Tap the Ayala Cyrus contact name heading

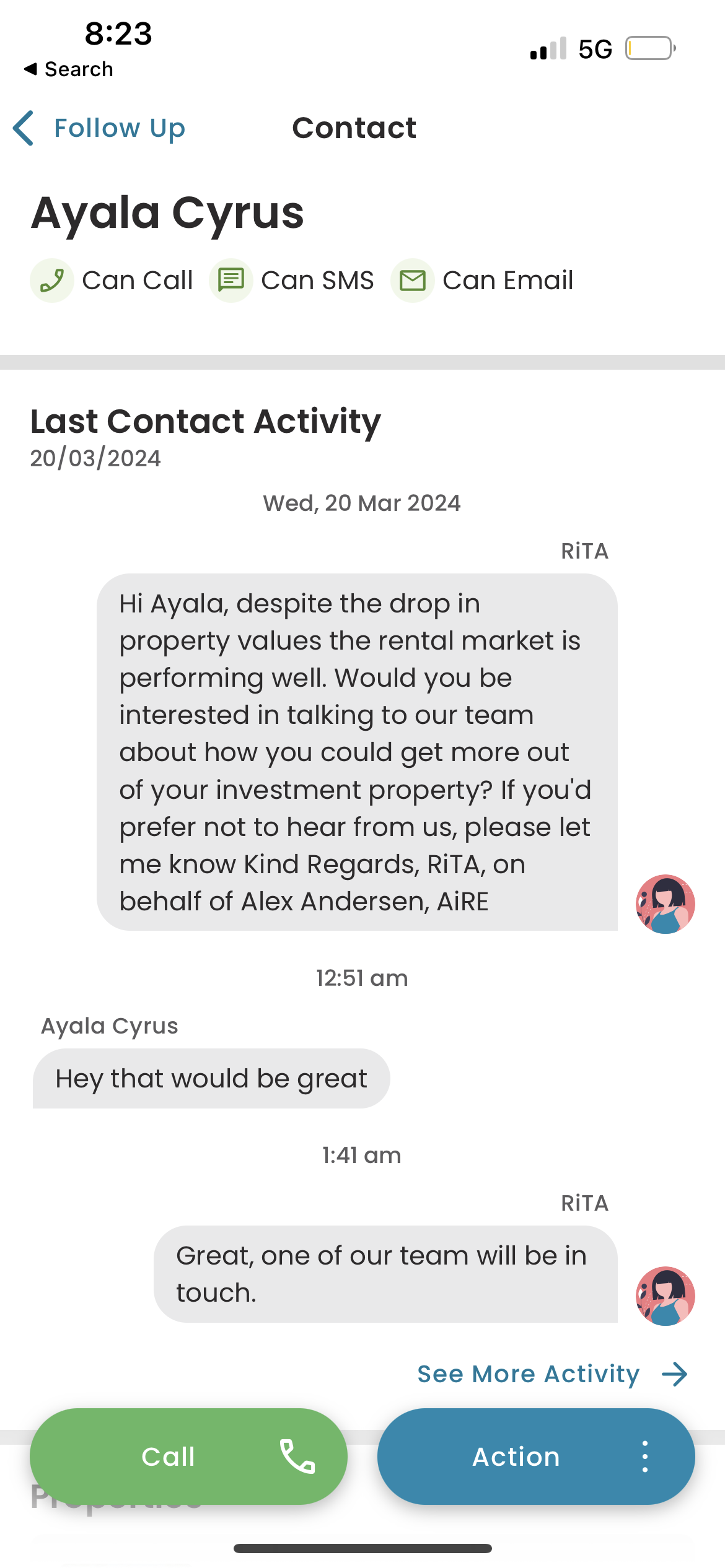pyautogui.click(x=167, y=214)
